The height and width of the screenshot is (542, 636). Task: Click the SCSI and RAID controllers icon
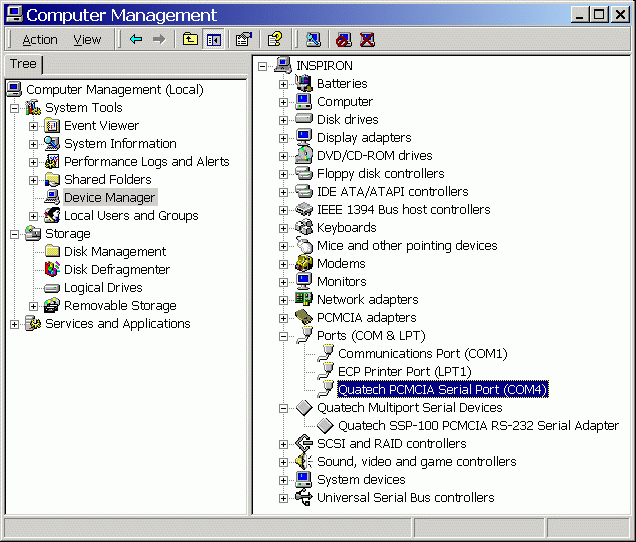point(304,443)
